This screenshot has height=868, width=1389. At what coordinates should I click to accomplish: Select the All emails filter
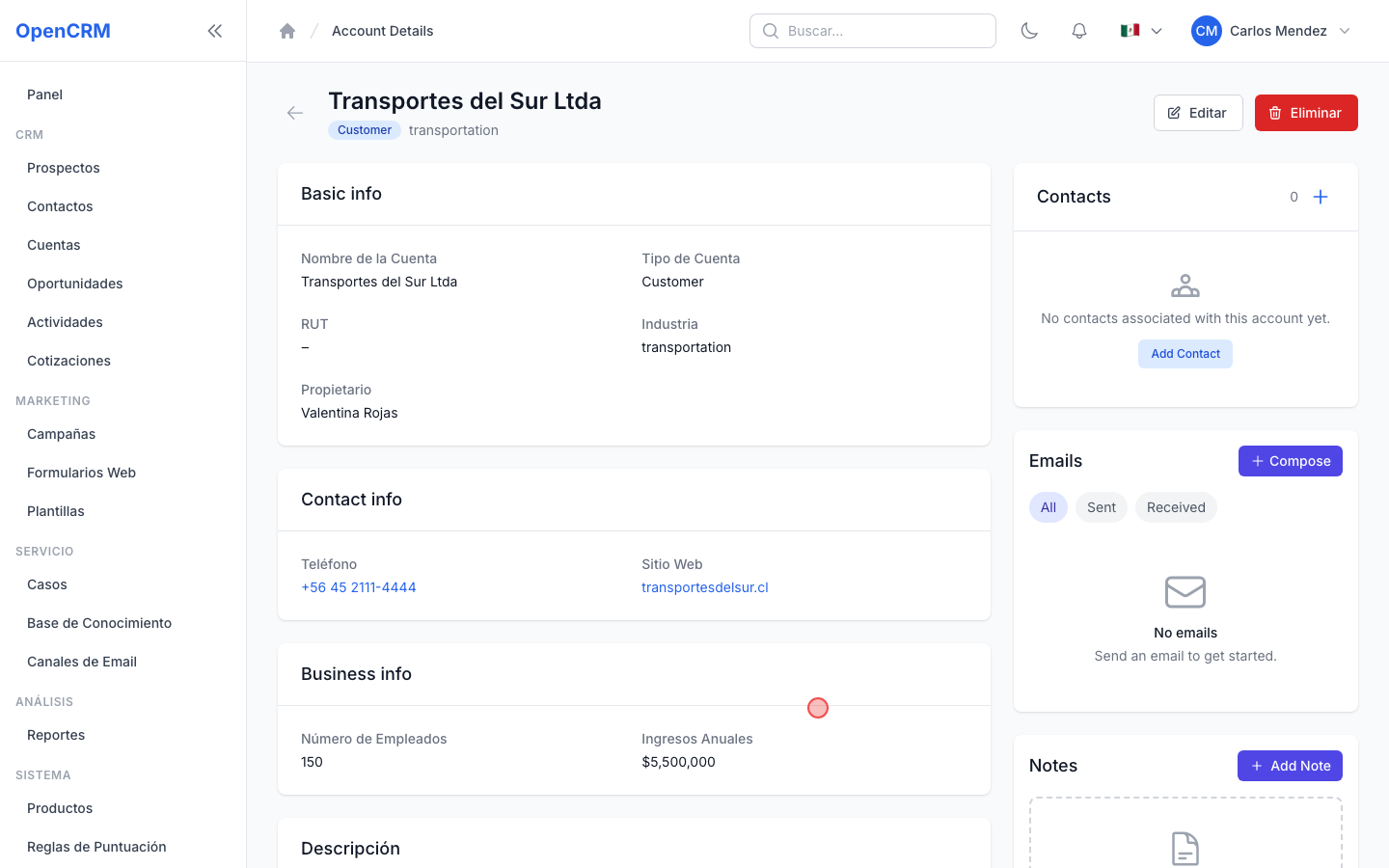pos(1049,507)
